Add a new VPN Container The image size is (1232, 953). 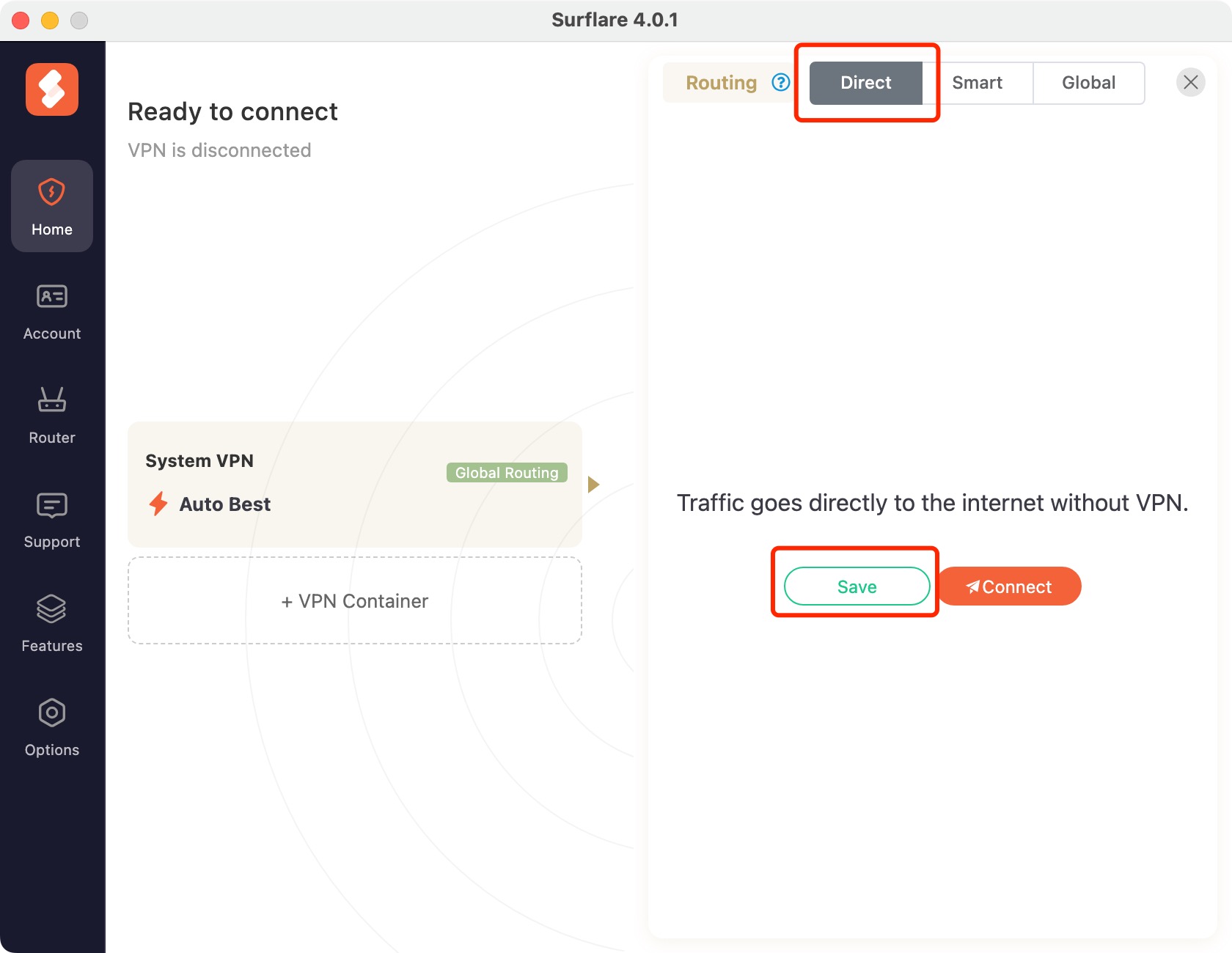click(355, 601)
